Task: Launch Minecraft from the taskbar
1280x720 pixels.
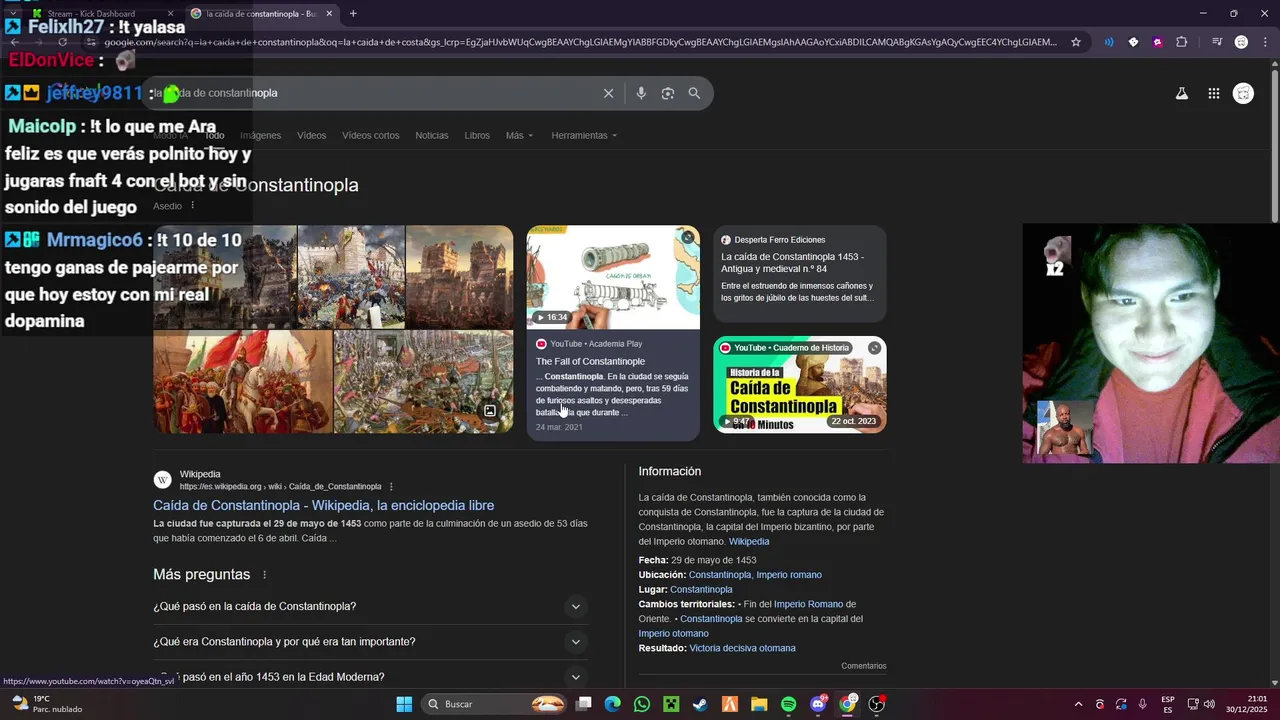Action: pyautogui.click(x=671, y=704)
